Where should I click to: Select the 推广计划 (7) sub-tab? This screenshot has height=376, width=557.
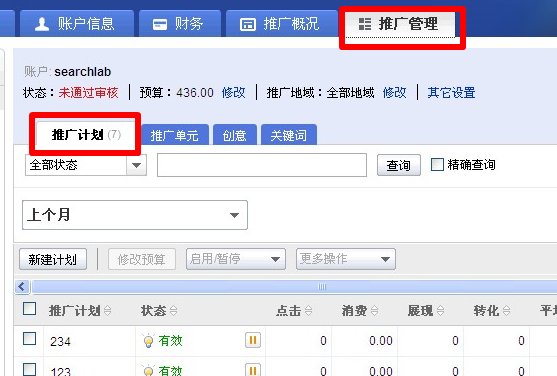tap(86, 134)
